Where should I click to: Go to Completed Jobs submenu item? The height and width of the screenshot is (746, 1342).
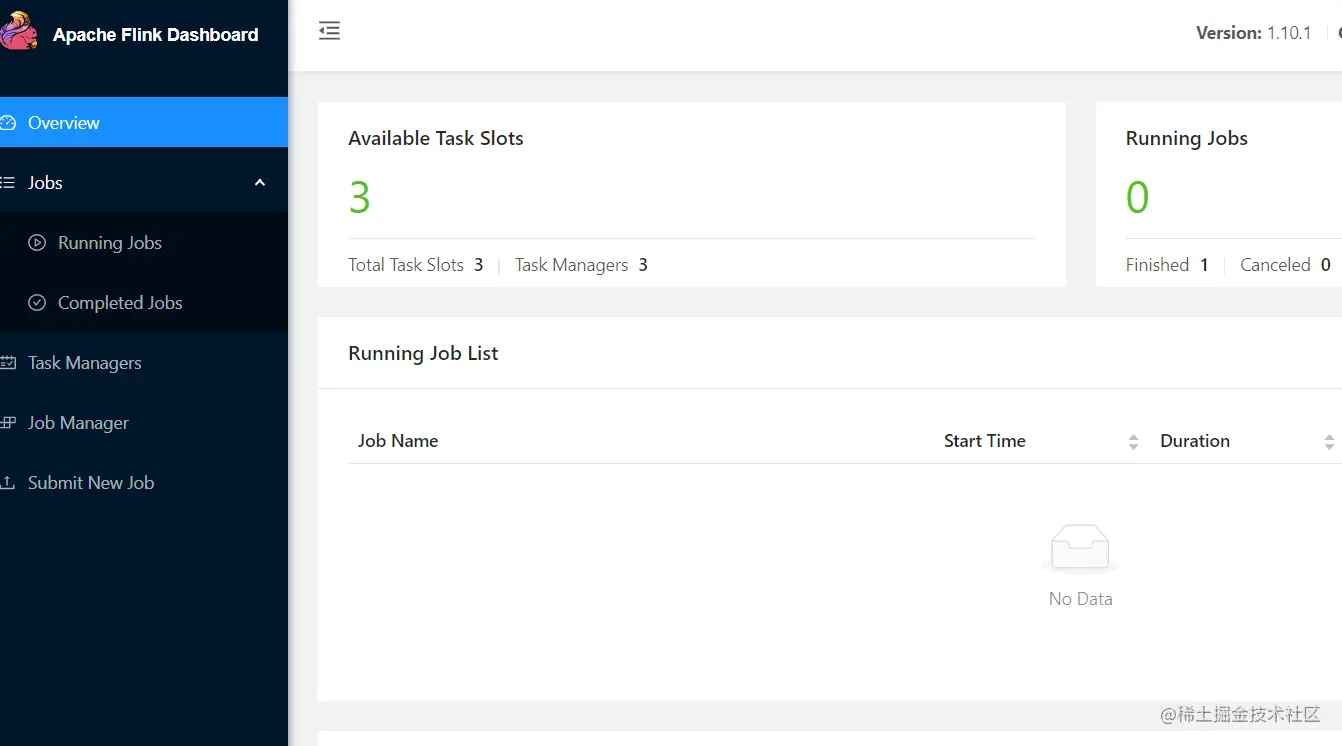[x=120, y=303]
